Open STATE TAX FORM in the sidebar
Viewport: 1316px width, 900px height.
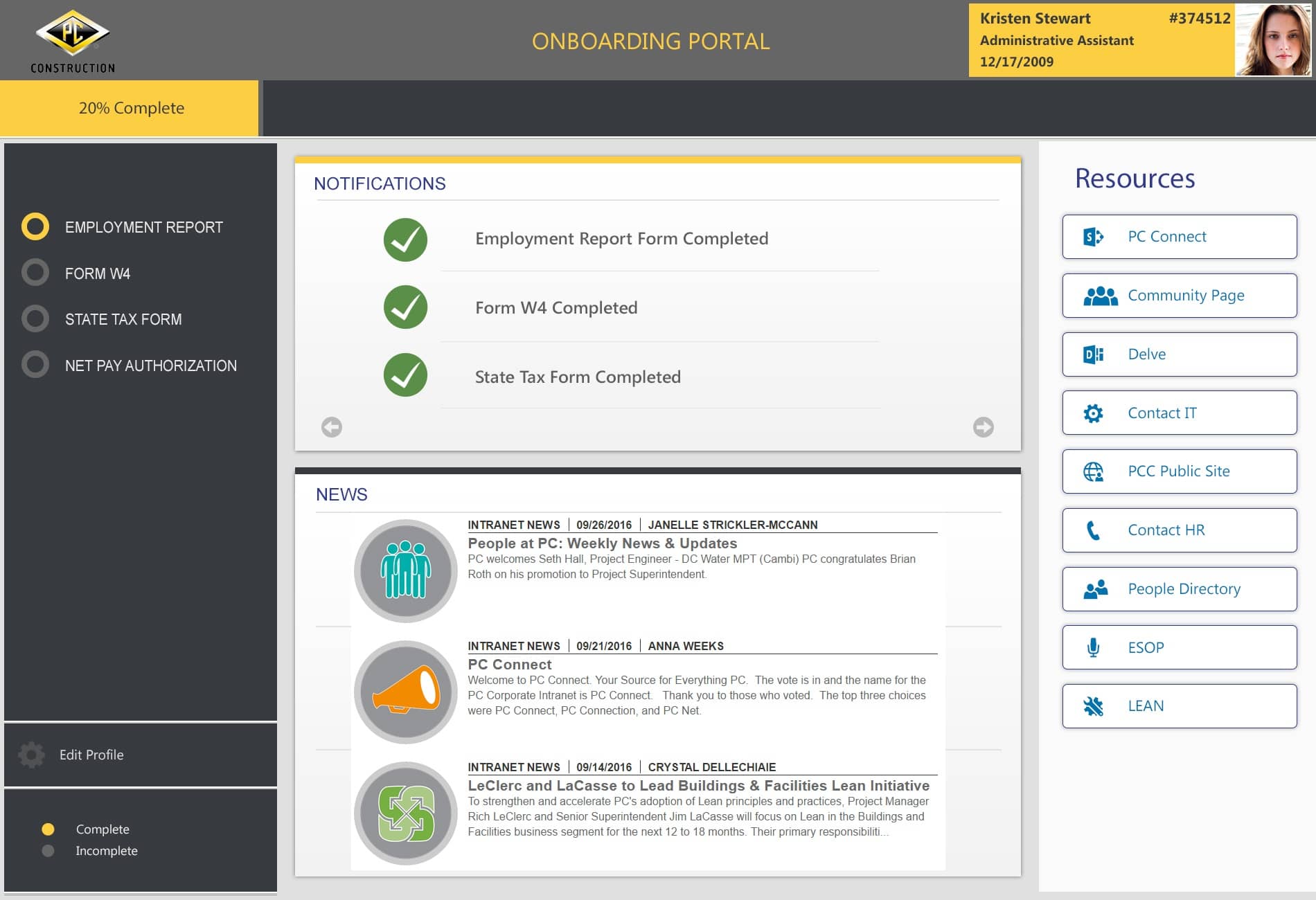[x=123, y=319]
